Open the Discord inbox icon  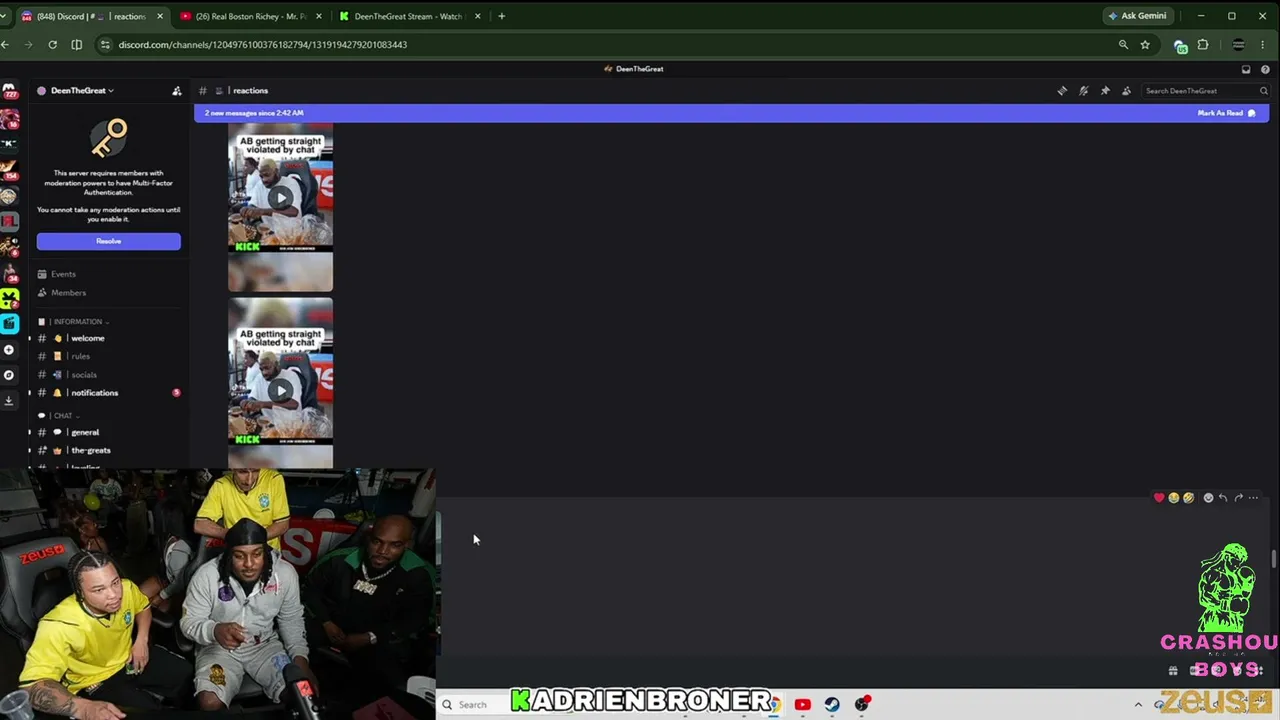tap(1246, 69)
